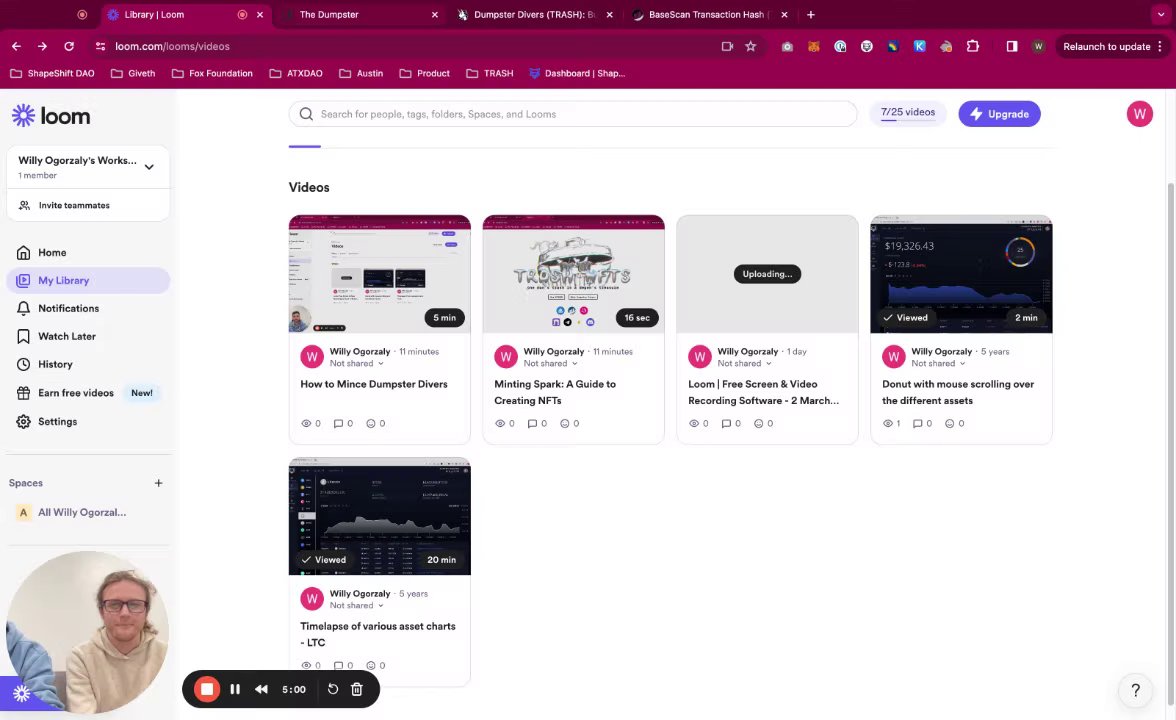The image size is (1176, 720).
Task: Go back in browser
Action: pyautogui.click(x=16, y=46)
